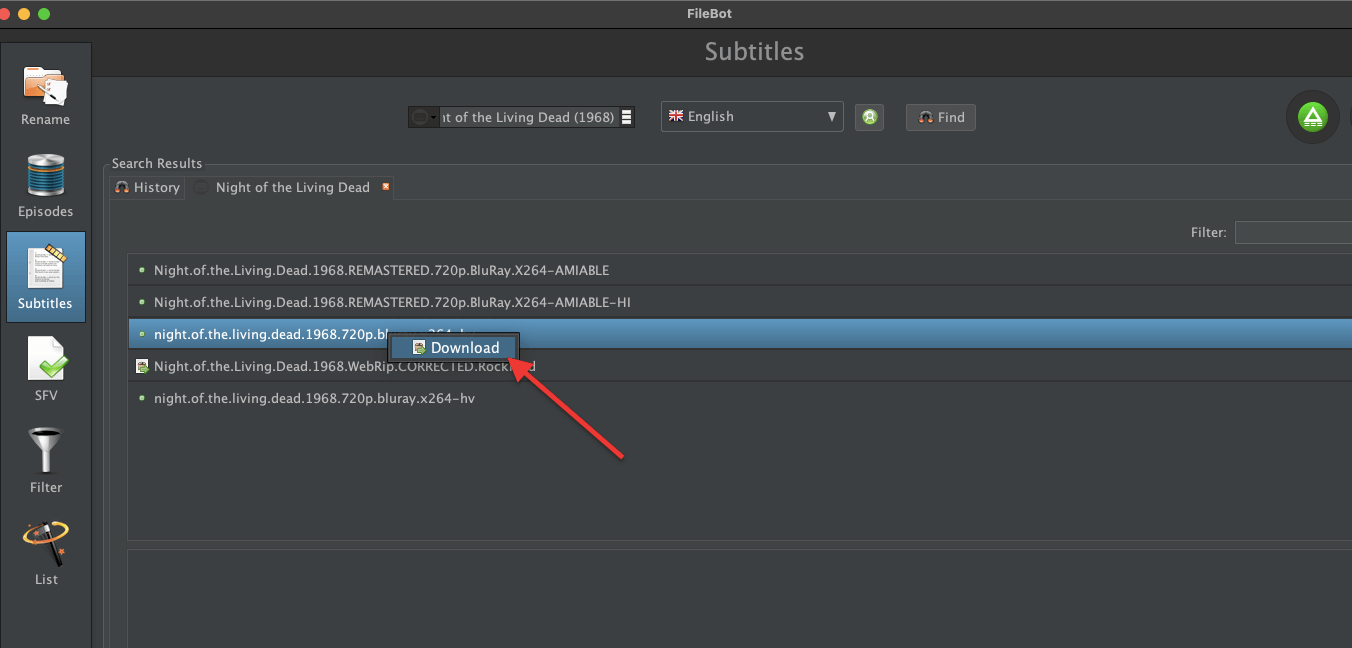The height and width of the screenshot is (648, 1352).
Task: Switch to the History tab
Action: click(147, 187)
